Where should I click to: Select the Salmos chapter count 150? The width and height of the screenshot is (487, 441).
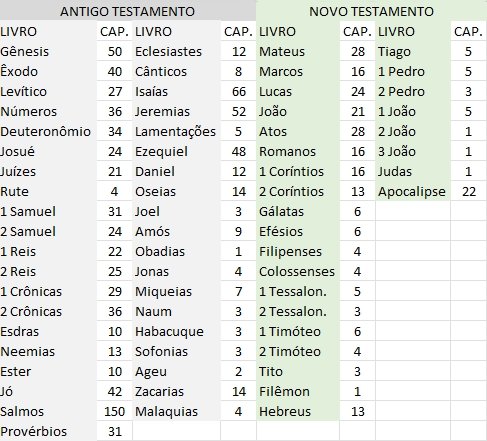(x=114, y=411)
